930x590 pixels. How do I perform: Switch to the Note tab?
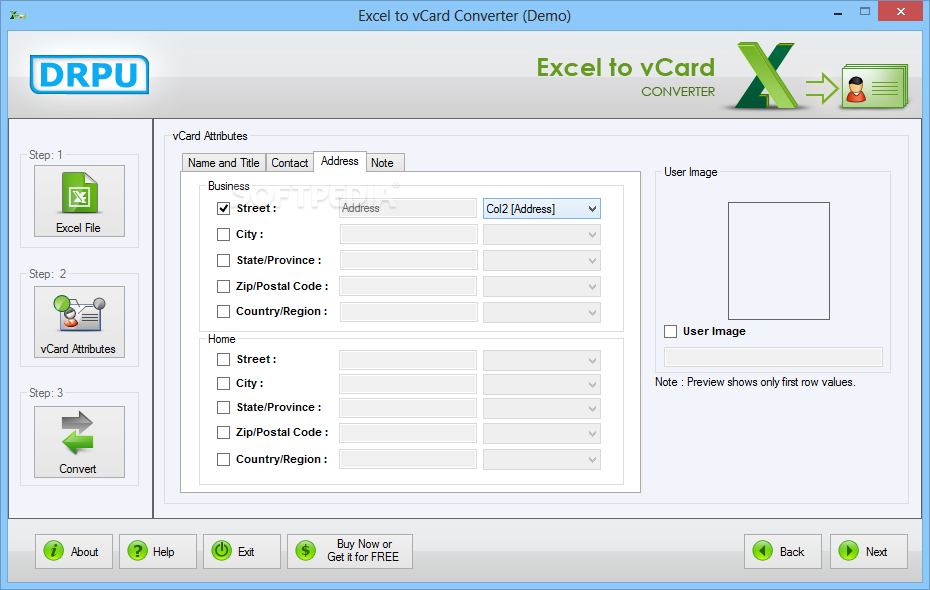[383, 162]
